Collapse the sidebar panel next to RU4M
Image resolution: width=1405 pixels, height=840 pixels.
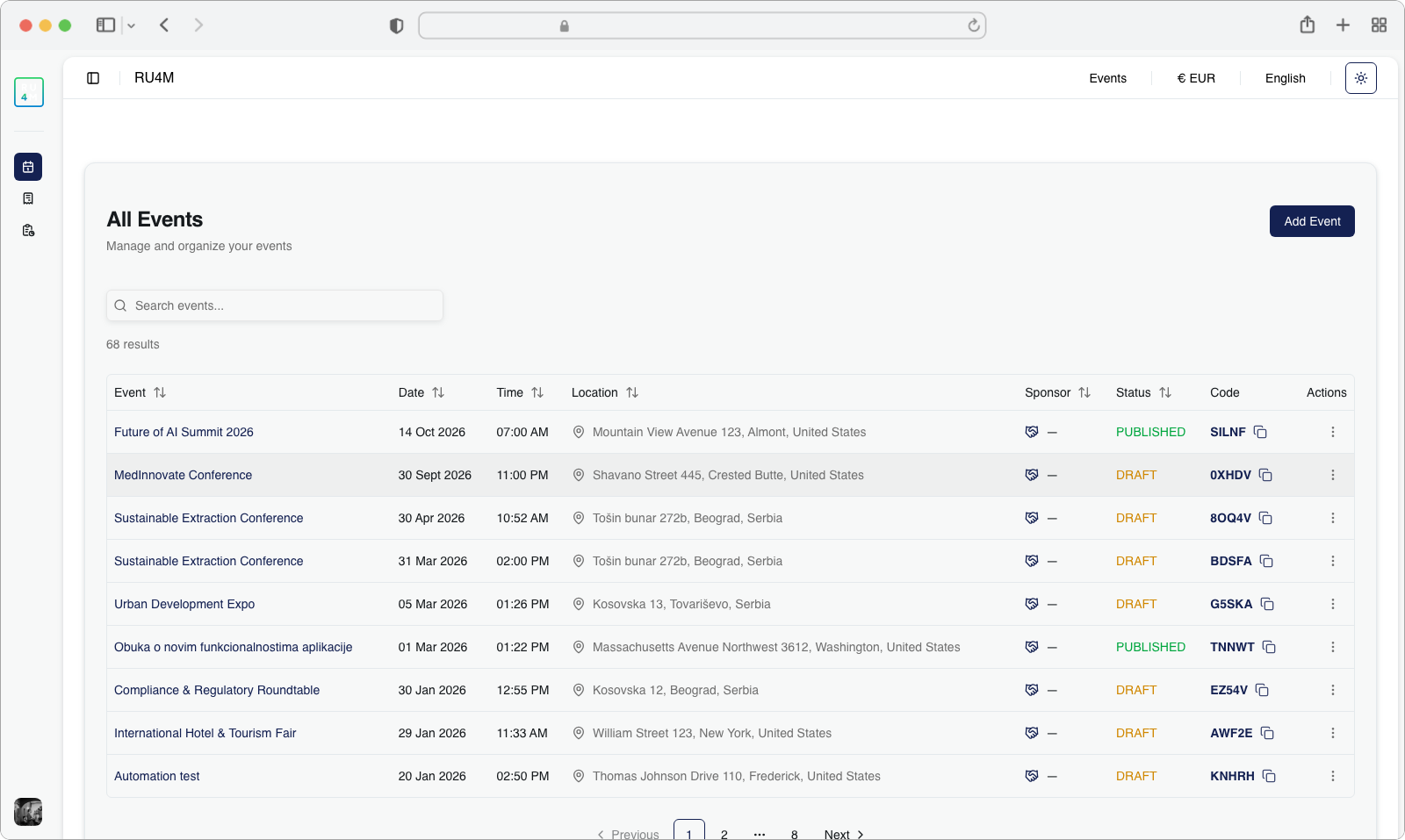coord(93,78)
